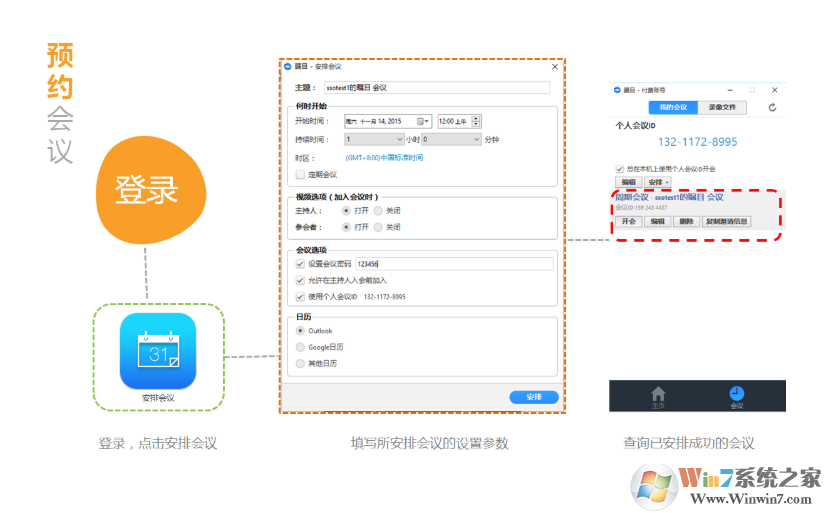Viewport: 828px width, 513px height.
Task: Click the 安排会议 calendar icon
Action: [158, 351]
